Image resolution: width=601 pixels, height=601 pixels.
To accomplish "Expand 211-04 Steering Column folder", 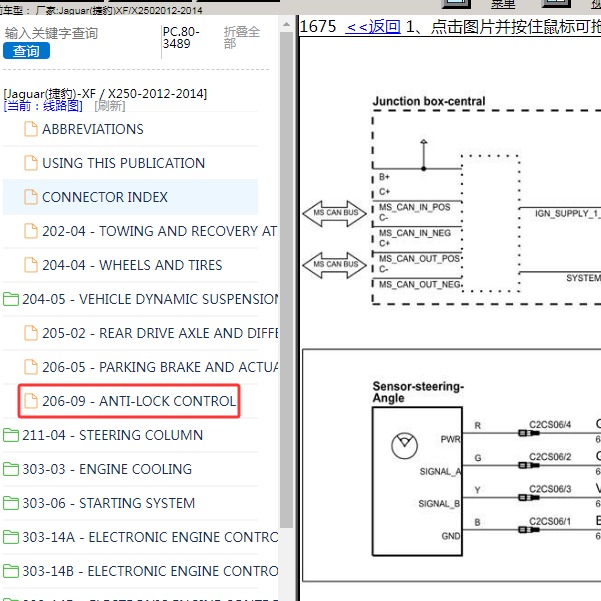I will (11, 435).
